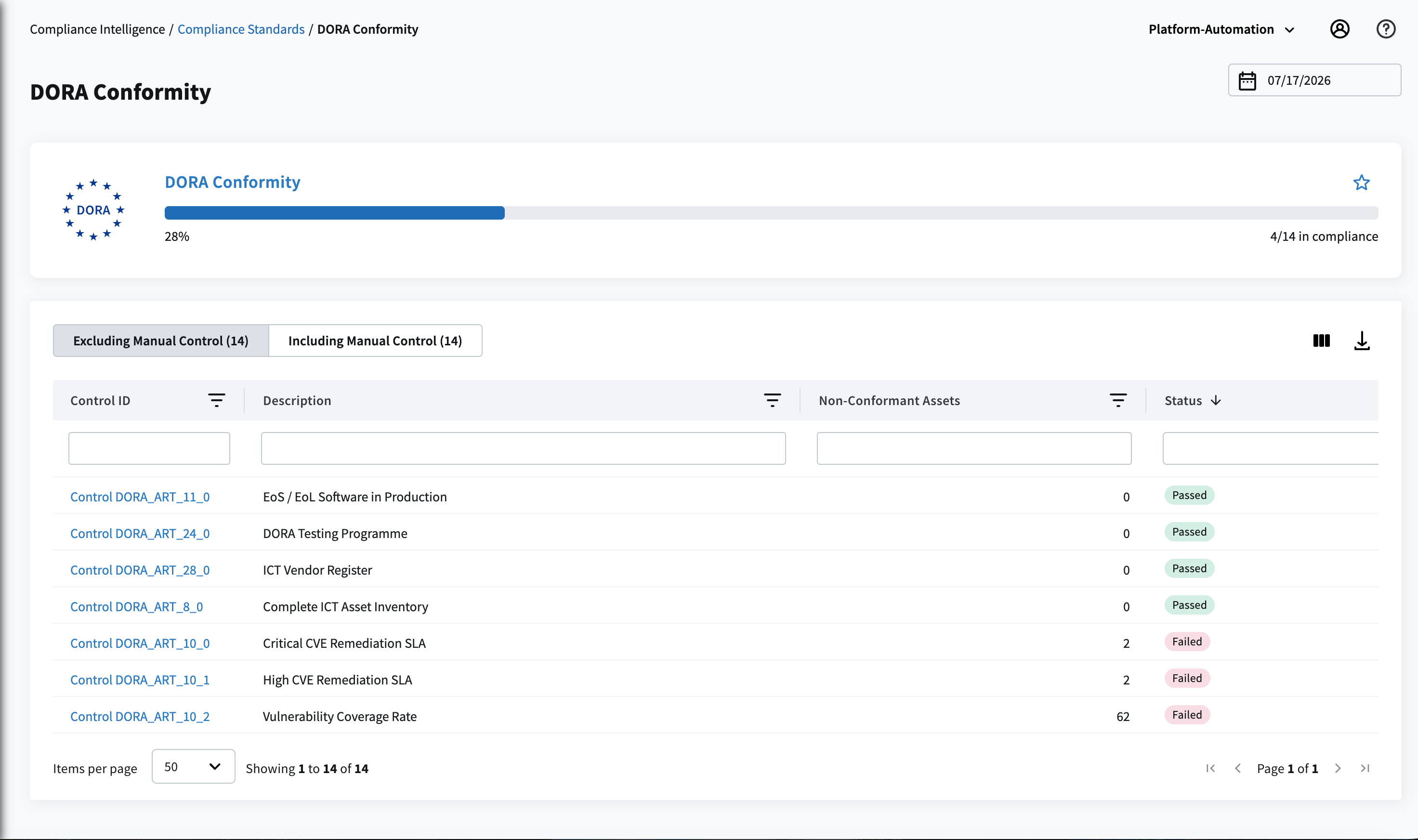Go to the first page icon

pos(1210,768)
